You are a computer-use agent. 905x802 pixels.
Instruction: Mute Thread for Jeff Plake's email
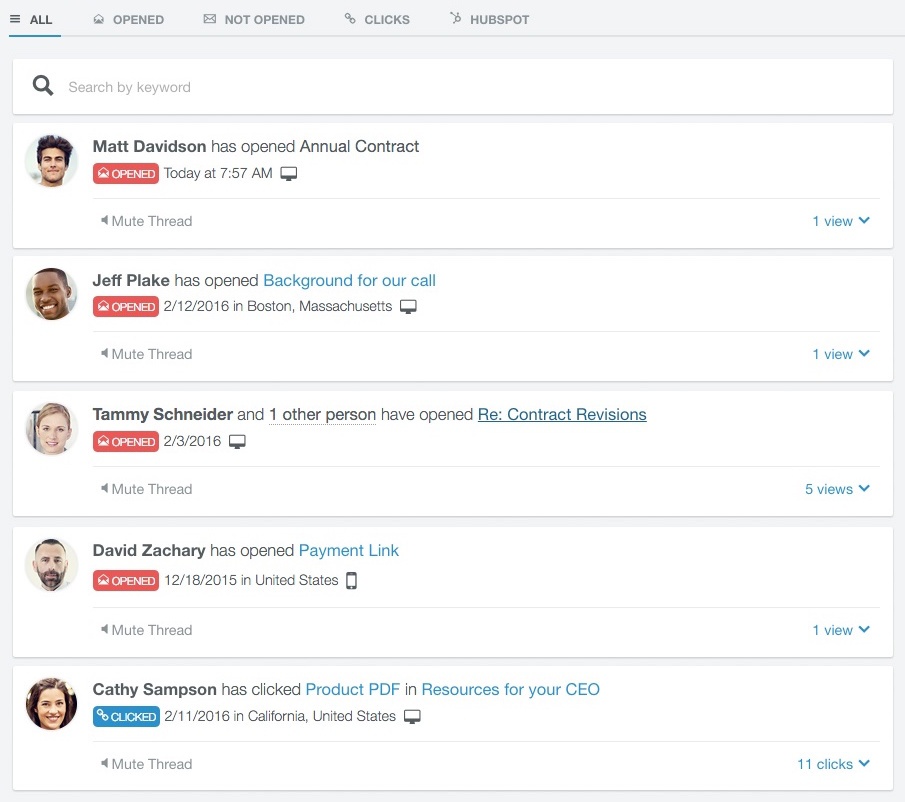pyautogui.click(x=146, y=354)
